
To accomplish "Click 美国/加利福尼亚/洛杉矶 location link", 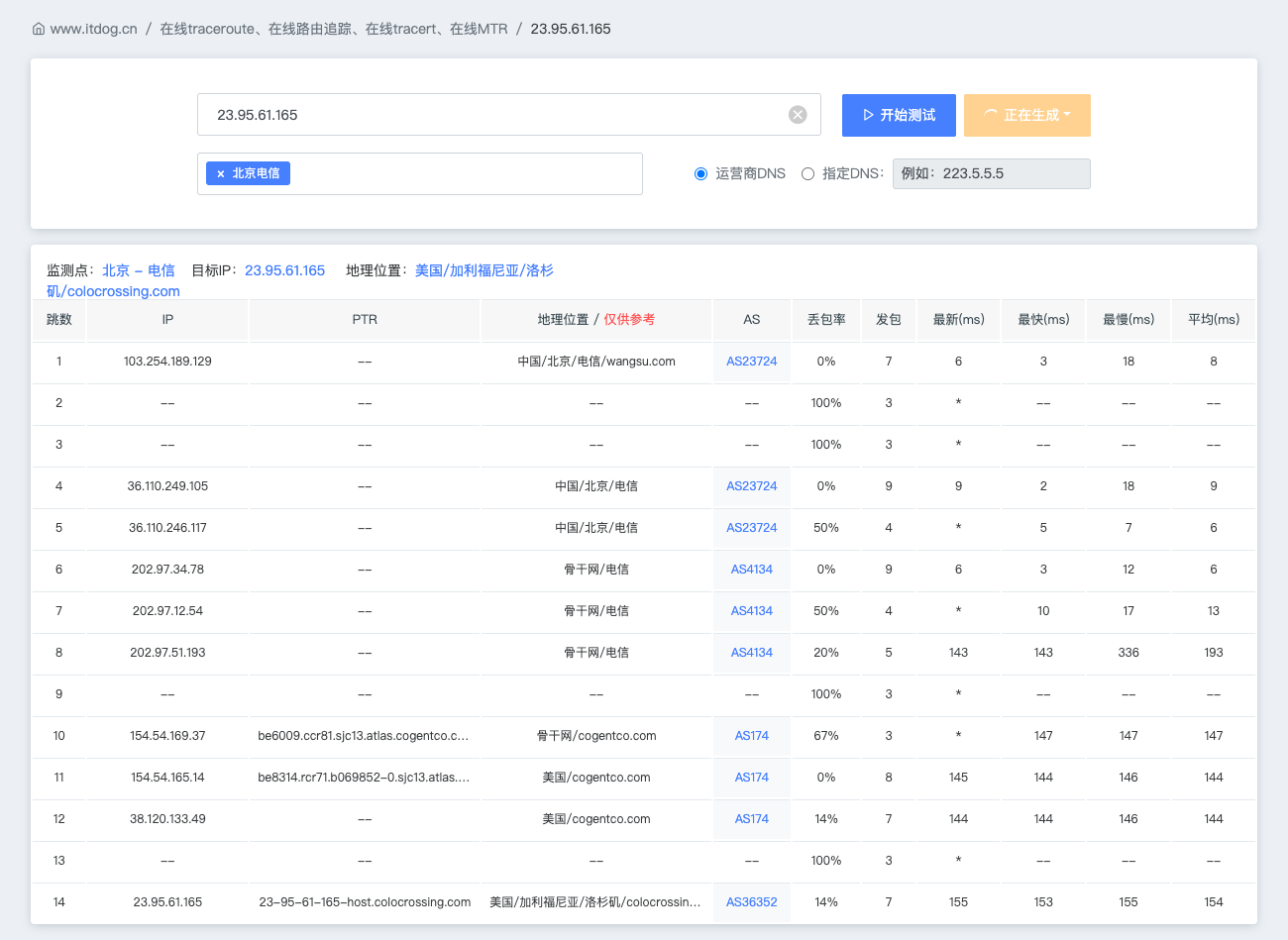I will pyautogui.click(x=484, y=270).
